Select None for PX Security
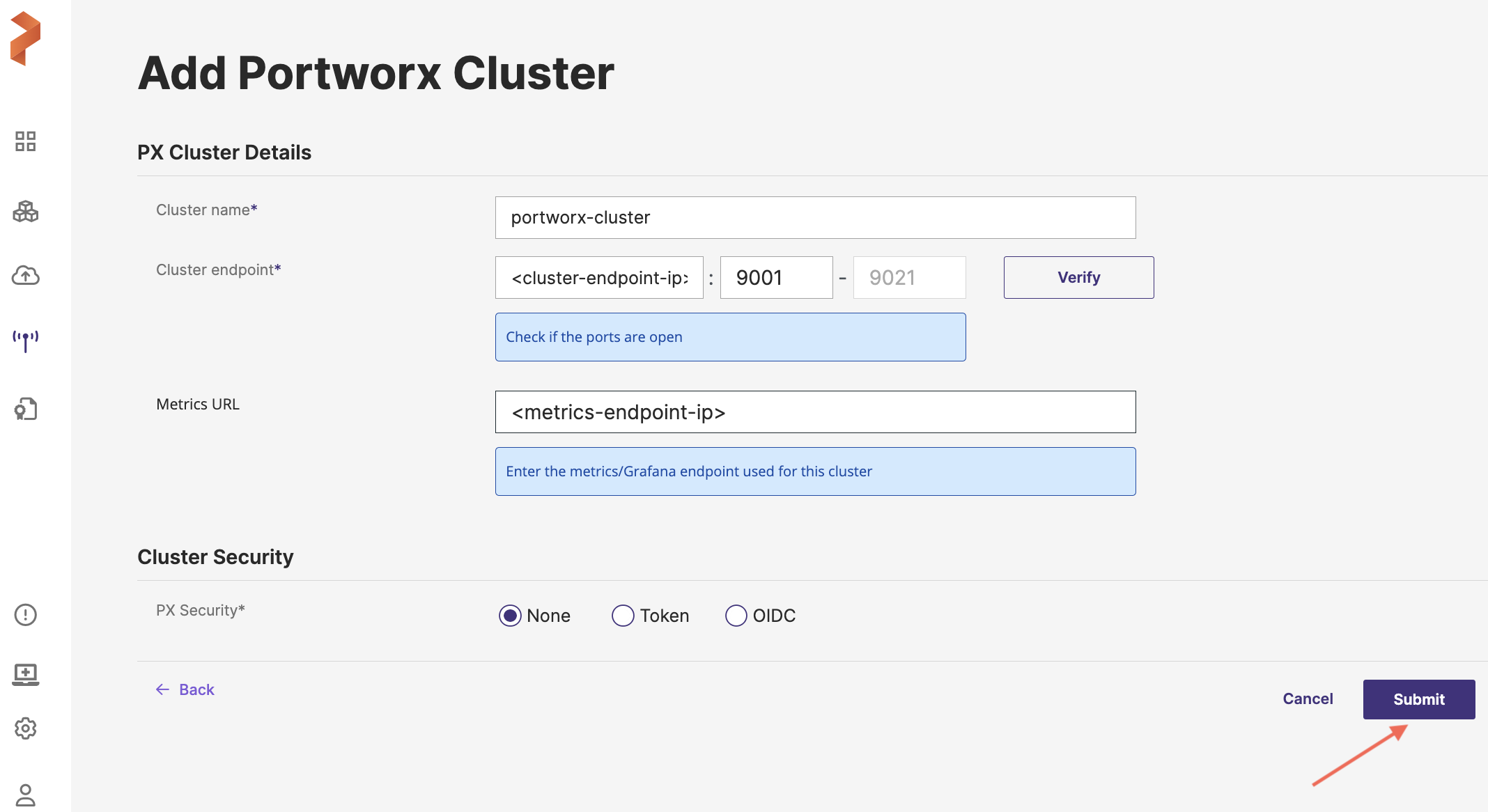 pyautogui.click(x=510, y=616)
